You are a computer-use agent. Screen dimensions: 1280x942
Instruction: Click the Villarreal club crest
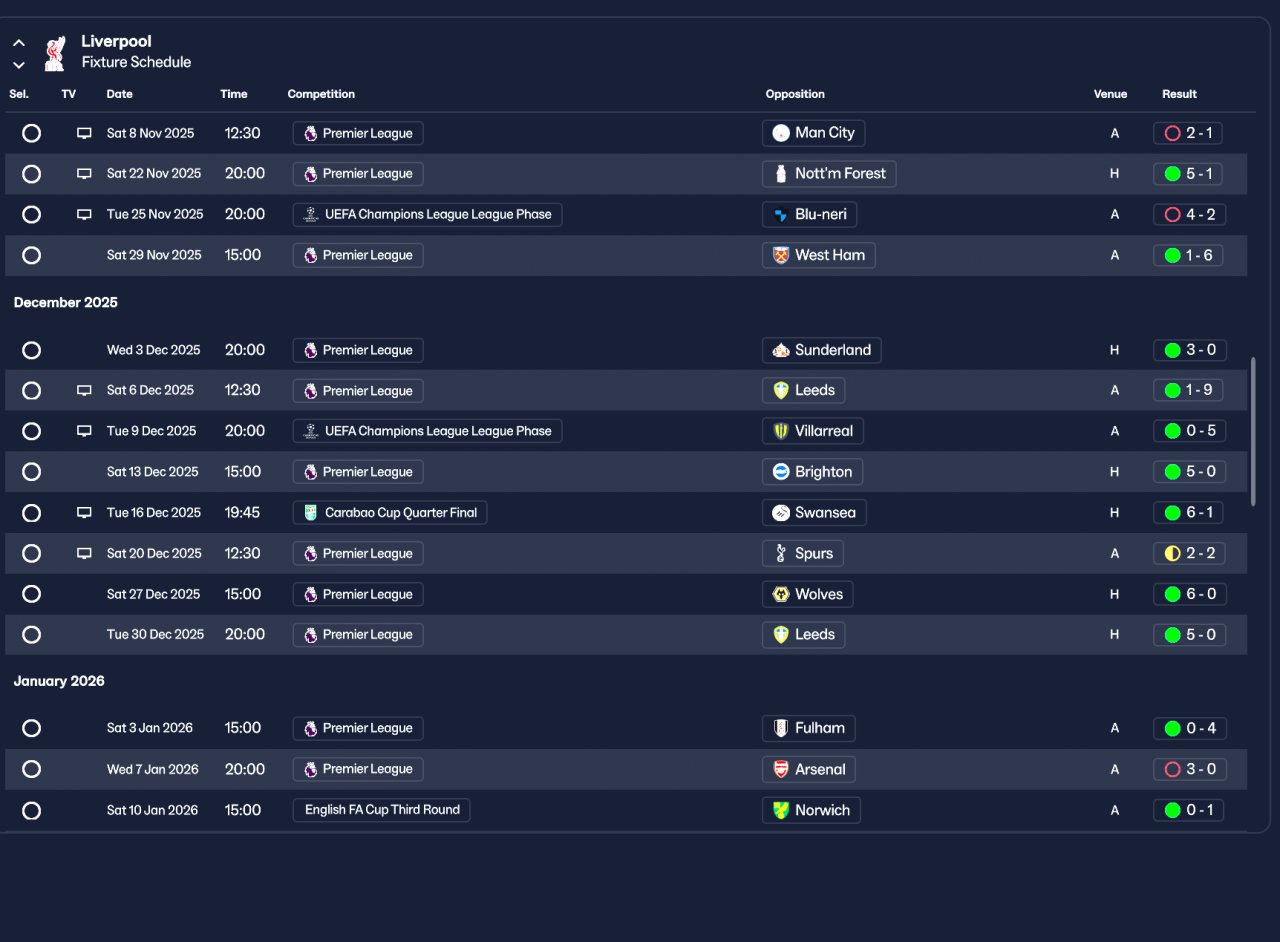[781, 431]
